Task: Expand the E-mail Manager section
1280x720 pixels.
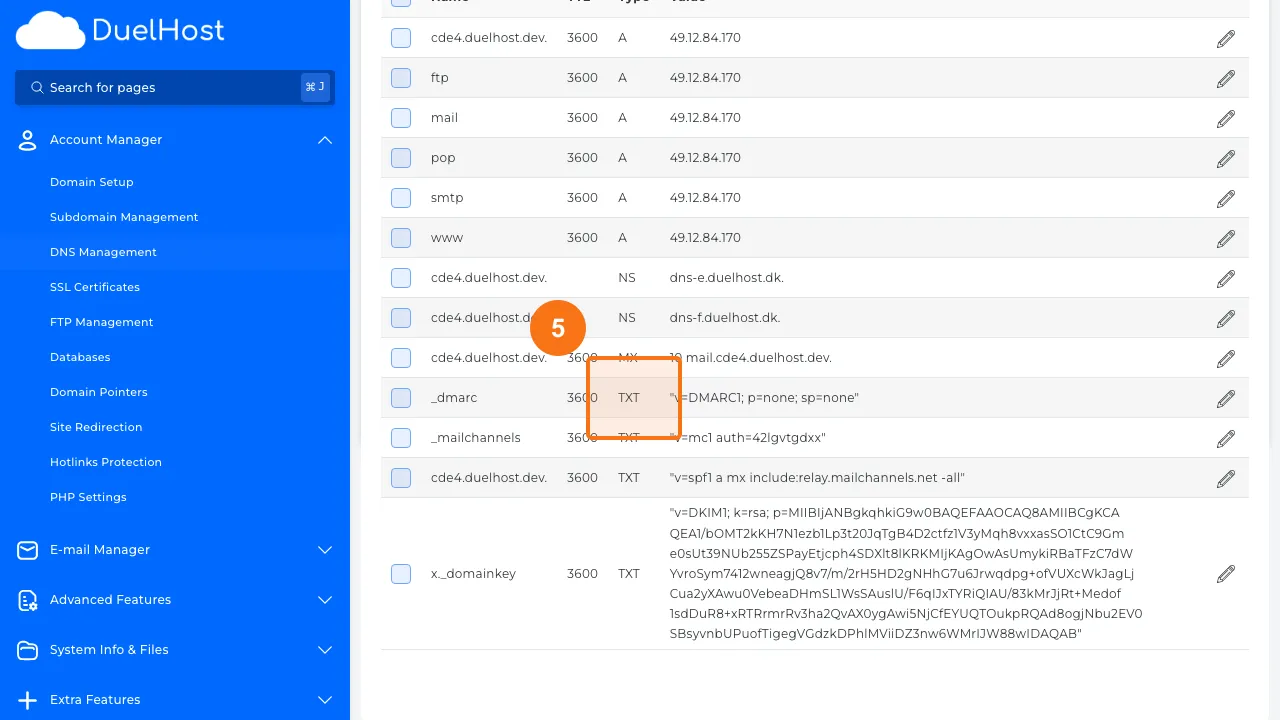Action: point(324,550)
